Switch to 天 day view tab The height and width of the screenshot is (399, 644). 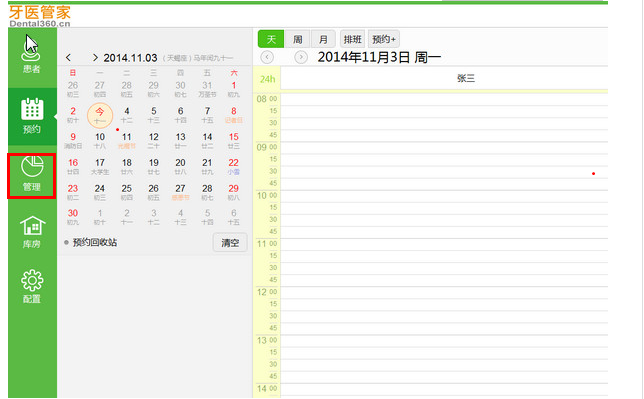(x=271, y=39)
